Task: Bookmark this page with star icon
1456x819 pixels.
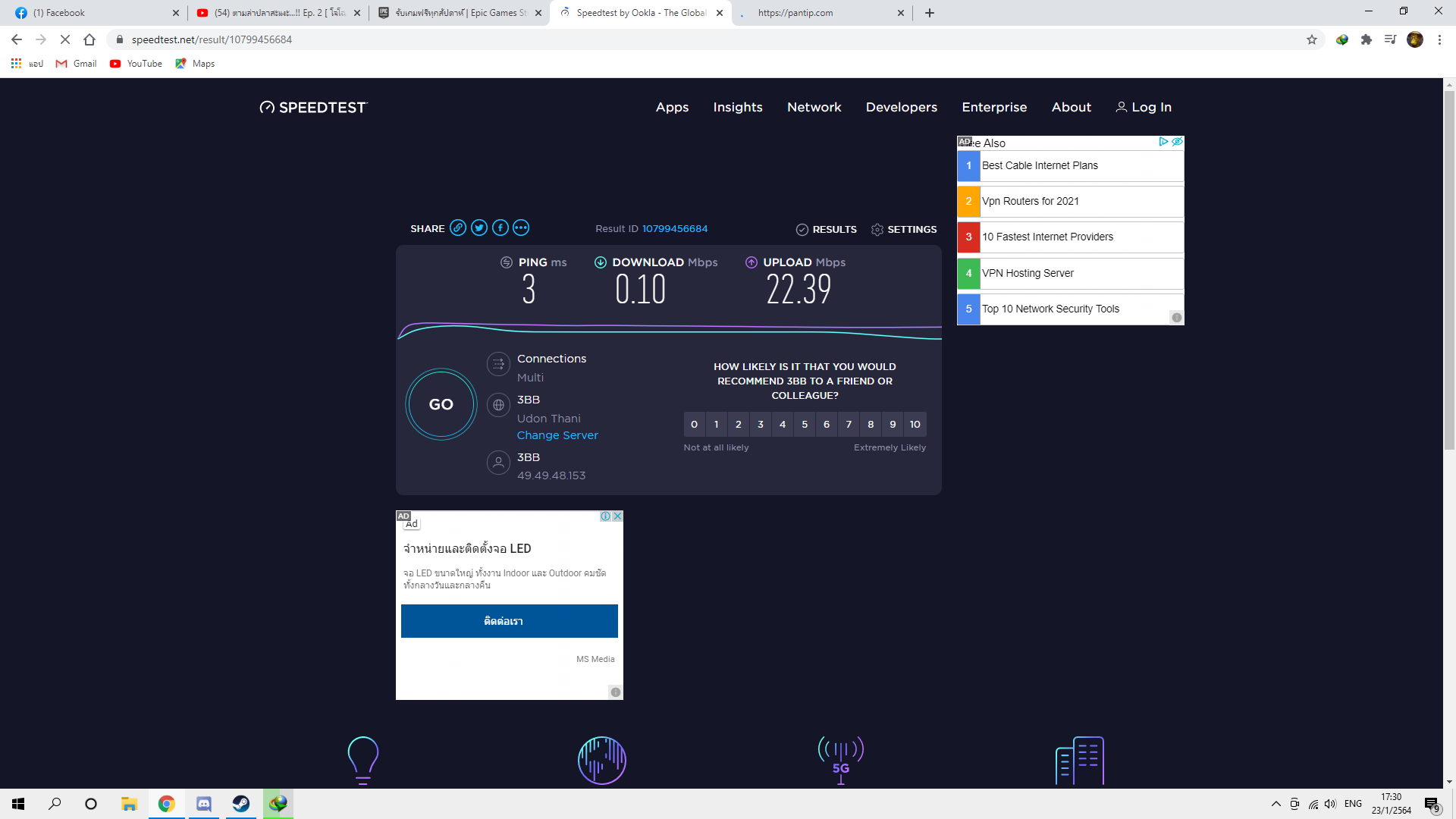Action: coord(1312,39)
